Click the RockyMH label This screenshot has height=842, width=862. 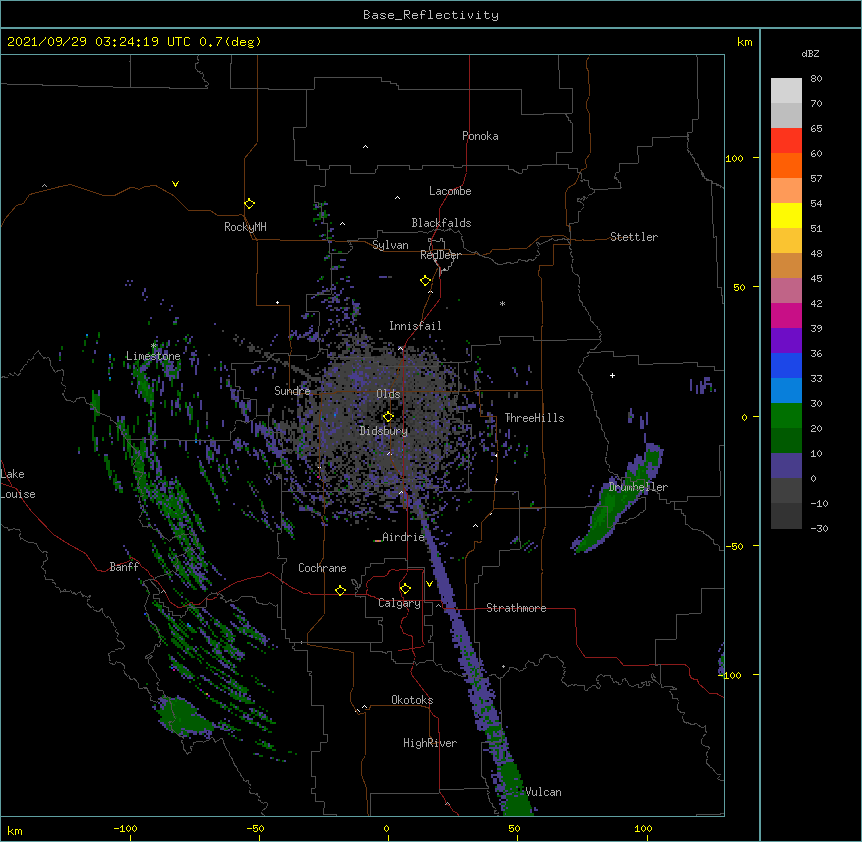click(245, 227)
